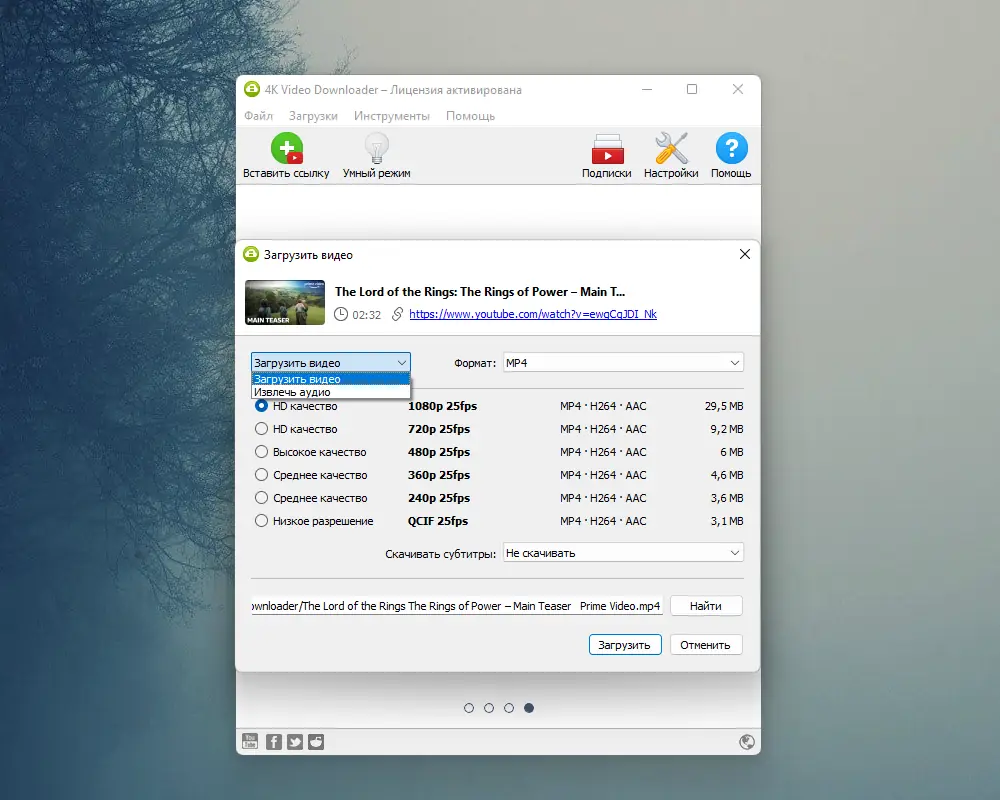Click the 9,2 MB size value

click(727, 429)
